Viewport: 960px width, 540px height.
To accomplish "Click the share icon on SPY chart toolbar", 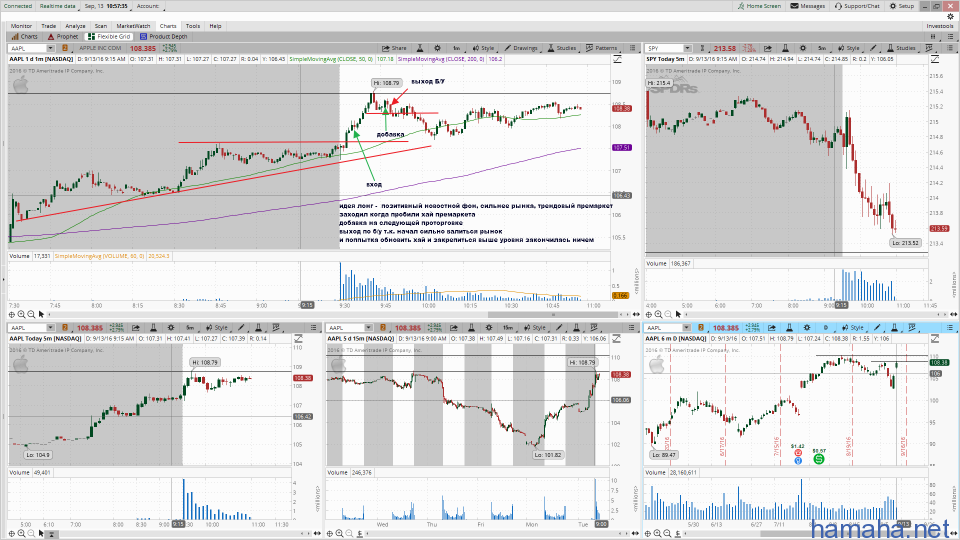I will coord(768,48).
